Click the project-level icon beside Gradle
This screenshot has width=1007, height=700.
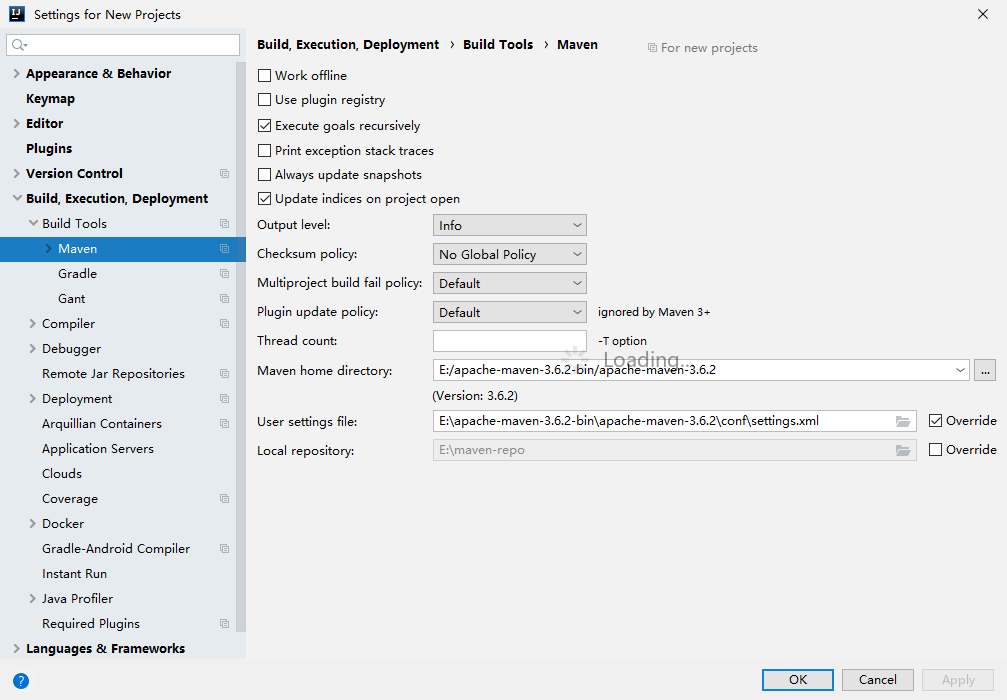click(x=224, y=274)
